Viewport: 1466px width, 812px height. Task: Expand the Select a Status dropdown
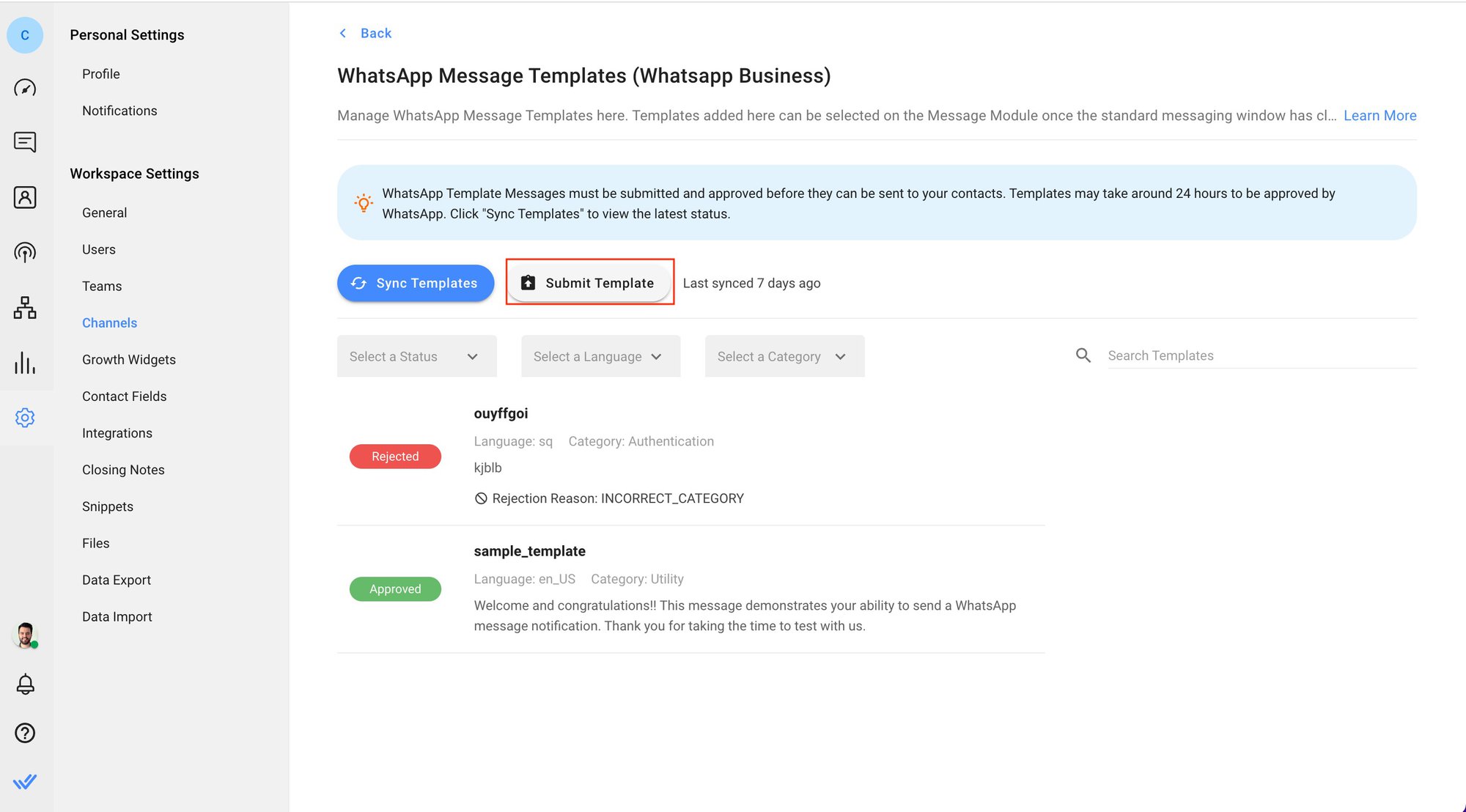(416, 356)
